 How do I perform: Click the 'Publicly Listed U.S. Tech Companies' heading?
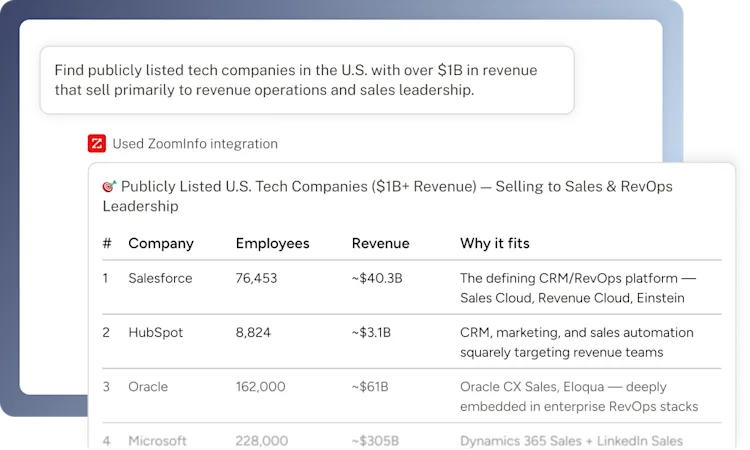tap(387, 196)
